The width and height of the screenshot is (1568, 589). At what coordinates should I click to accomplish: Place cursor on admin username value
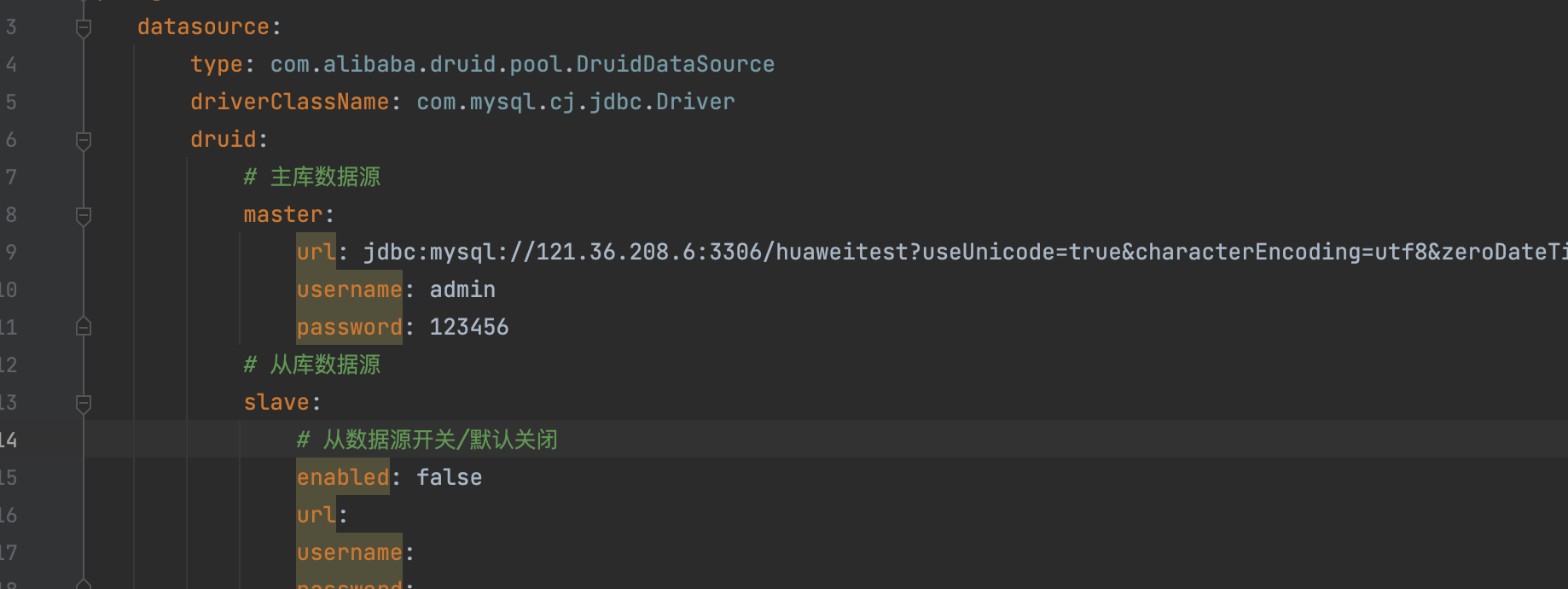pos(462,289)
